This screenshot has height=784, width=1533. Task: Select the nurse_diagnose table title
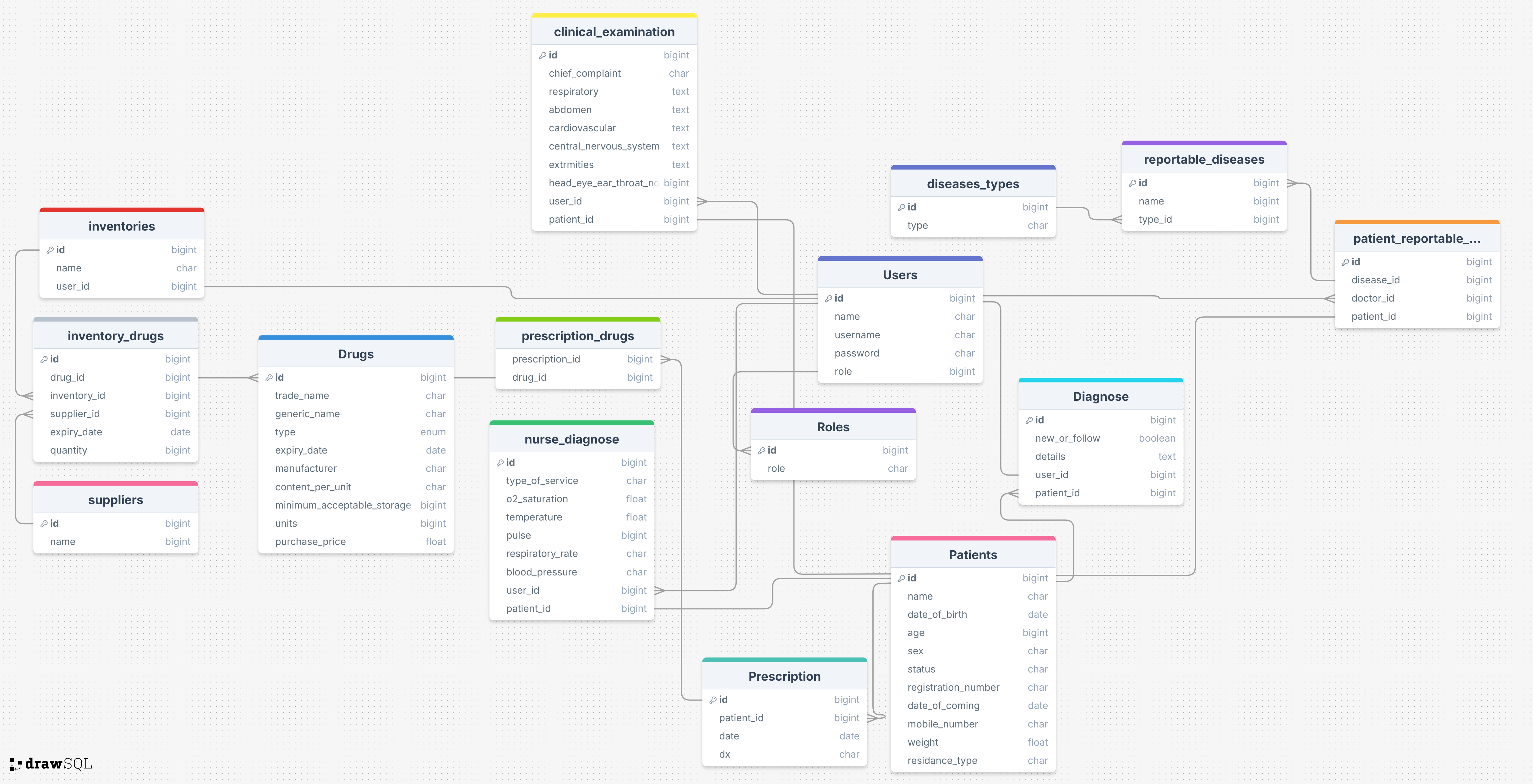coord(571,440)
